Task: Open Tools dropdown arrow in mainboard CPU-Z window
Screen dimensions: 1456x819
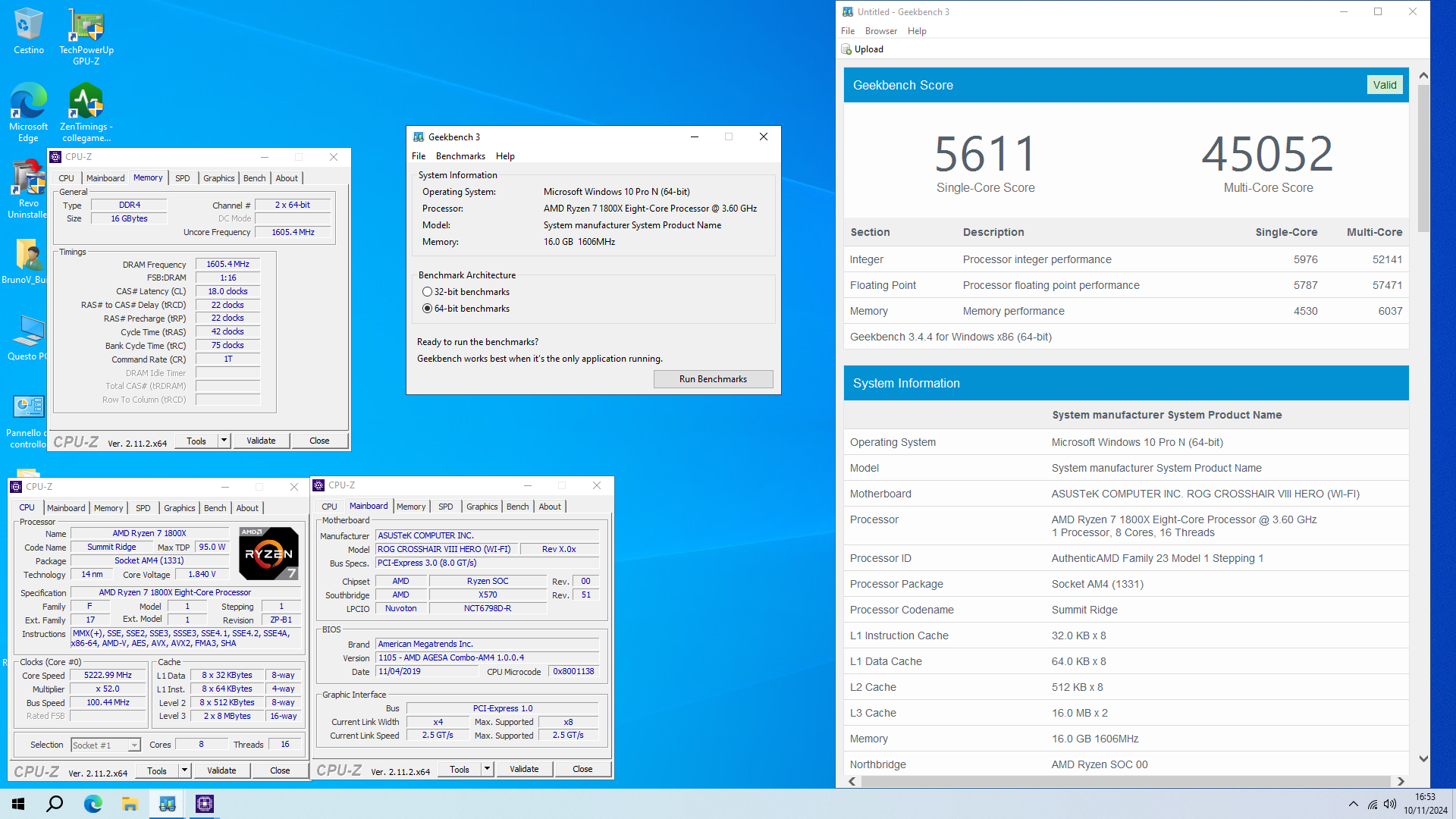Action: pyautogui.click(x=487, y=769)
